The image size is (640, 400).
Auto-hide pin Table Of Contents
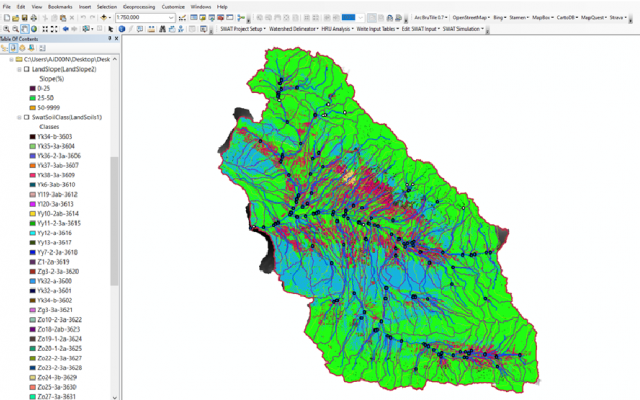(x=109, y=38)
